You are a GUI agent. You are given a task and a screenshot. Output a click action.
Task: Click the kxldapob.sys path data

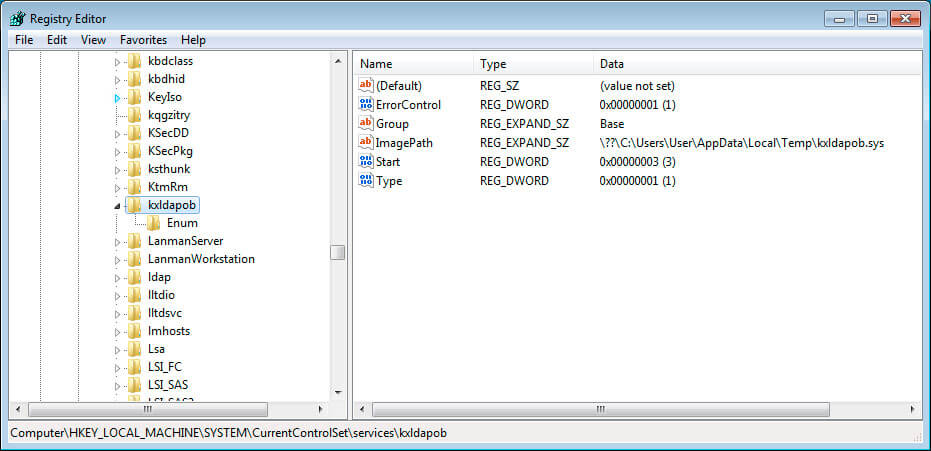(742, 143)
